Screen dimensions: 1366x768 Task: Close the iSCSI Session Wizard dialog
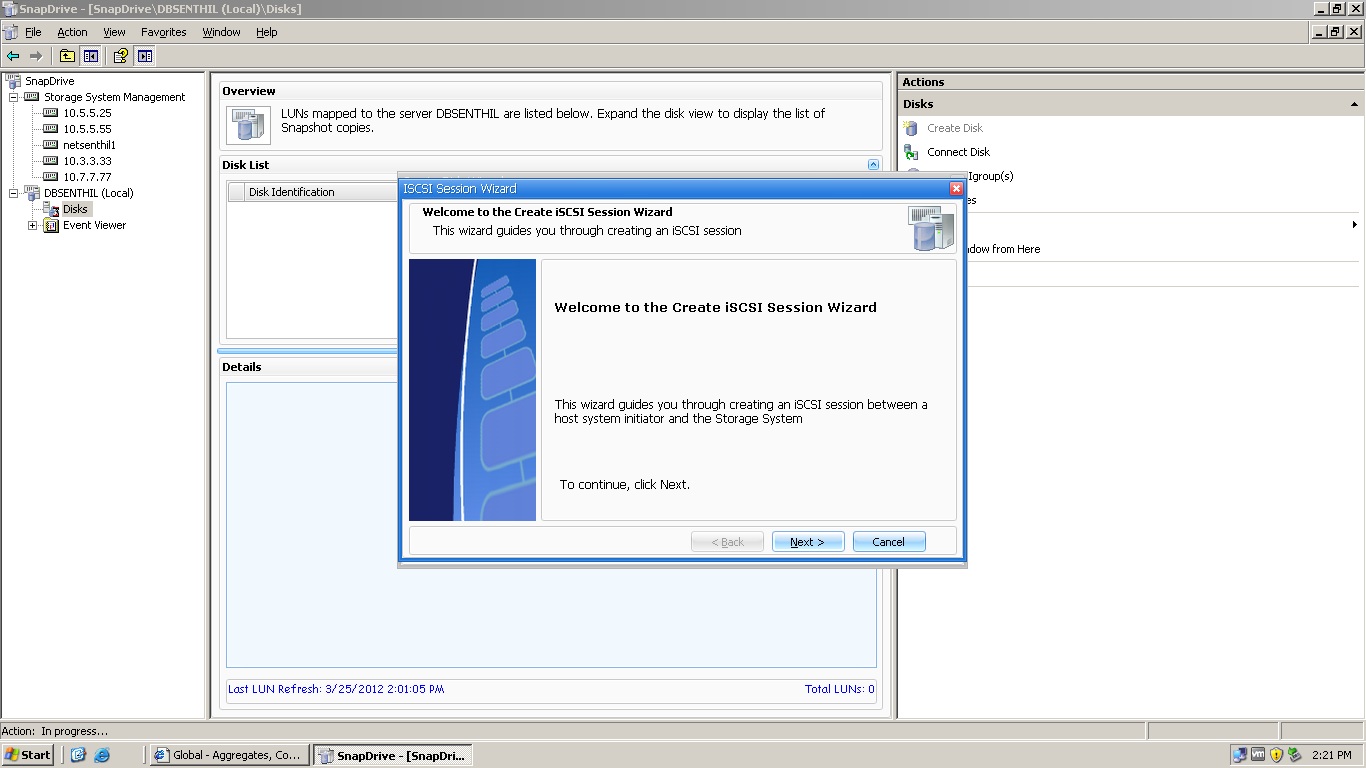tap(956, 188)
